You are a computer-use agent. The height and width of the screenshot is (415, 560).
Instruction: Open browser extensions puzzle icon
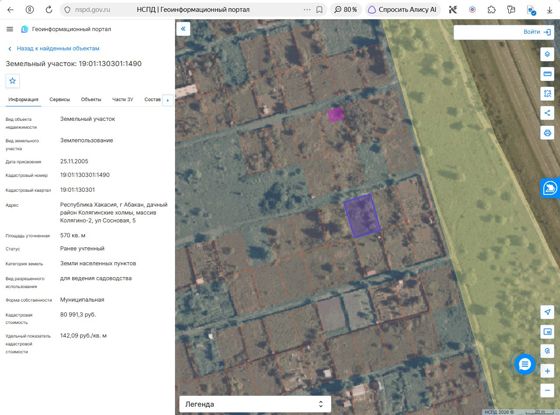coord(491,10)
